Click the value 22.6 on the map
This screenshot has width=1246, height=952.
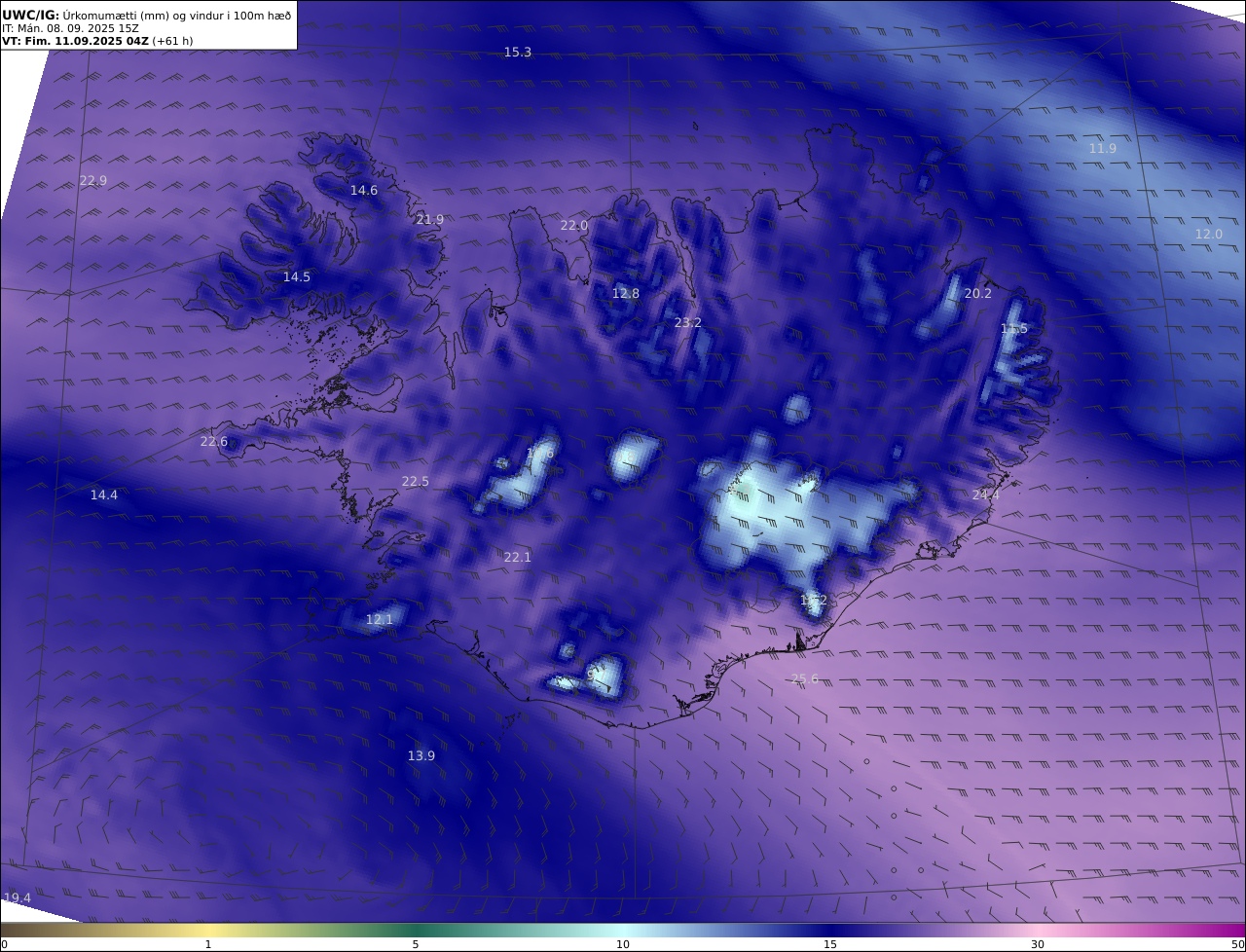pyautogui.click(x=214, y=442)
